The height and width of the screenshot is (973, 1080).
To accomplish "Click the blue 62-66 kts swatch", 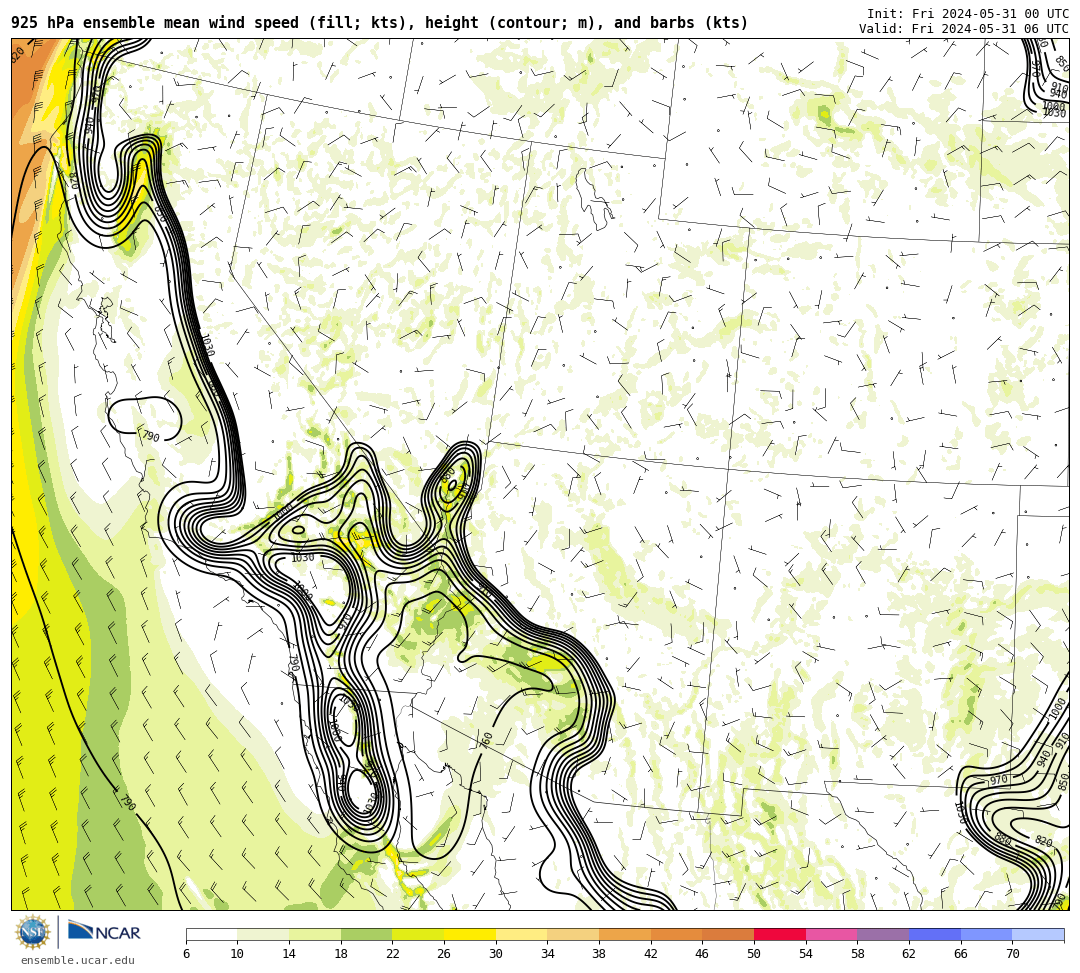I will 935,934.
